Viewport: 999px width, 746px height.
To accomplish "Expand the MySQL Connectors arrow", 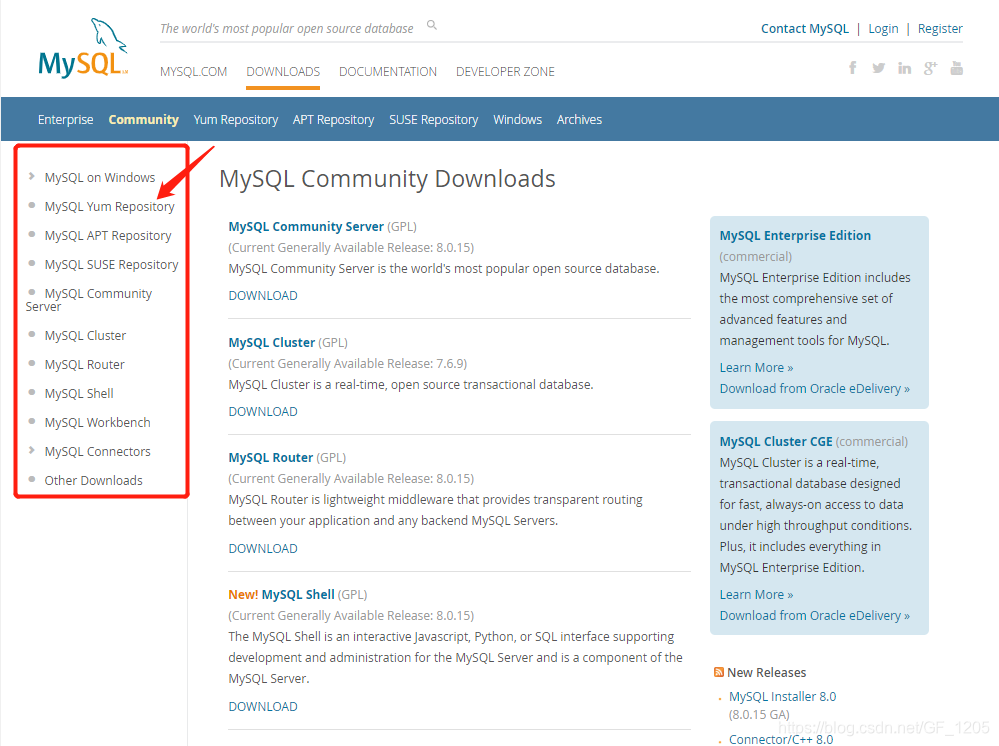I will (x=32, y=450).
